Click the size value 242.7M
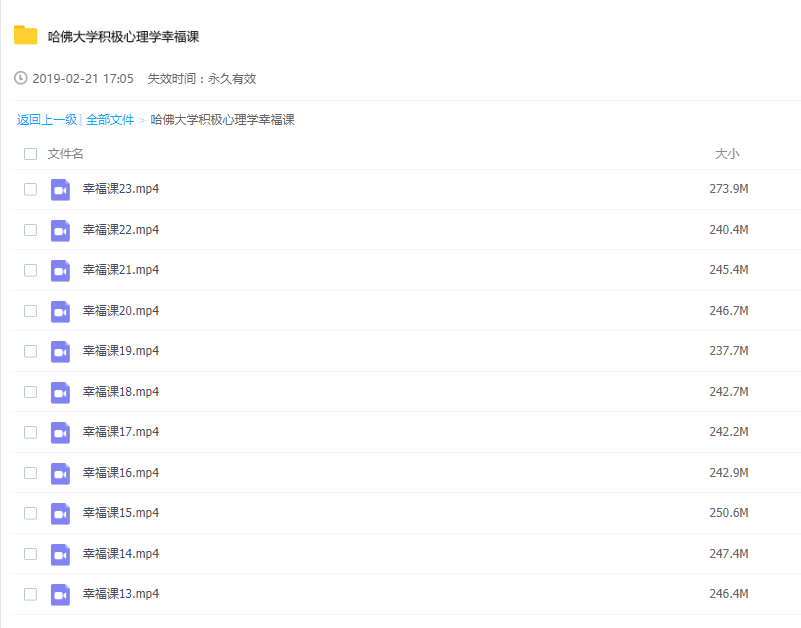The width and height of the screenshot is (801, 628). (x=729, y=391)
